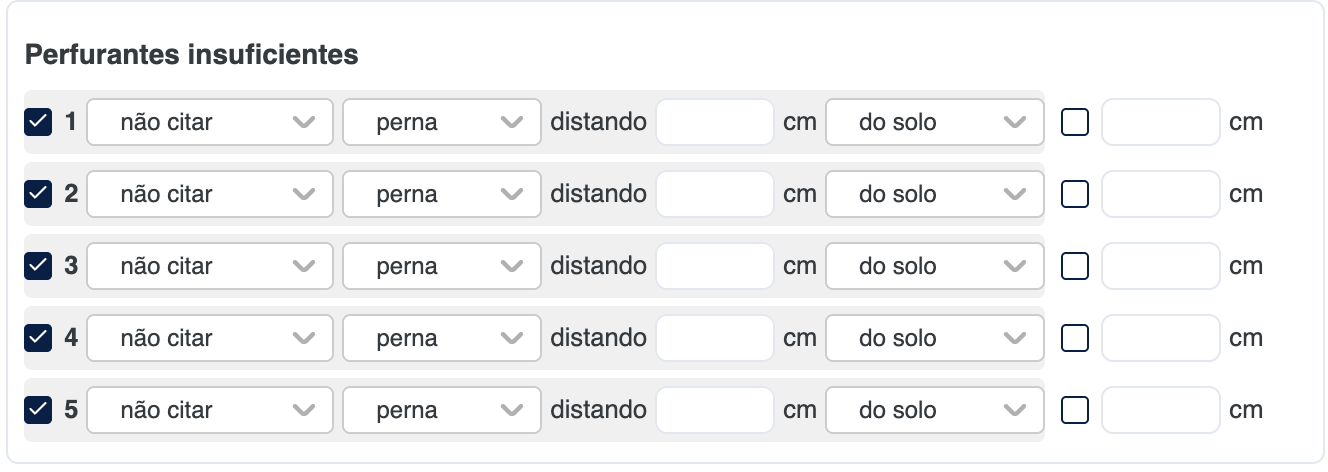
Task: Open the 'do solo' dropdown in row 1
Action: (935, 122)
